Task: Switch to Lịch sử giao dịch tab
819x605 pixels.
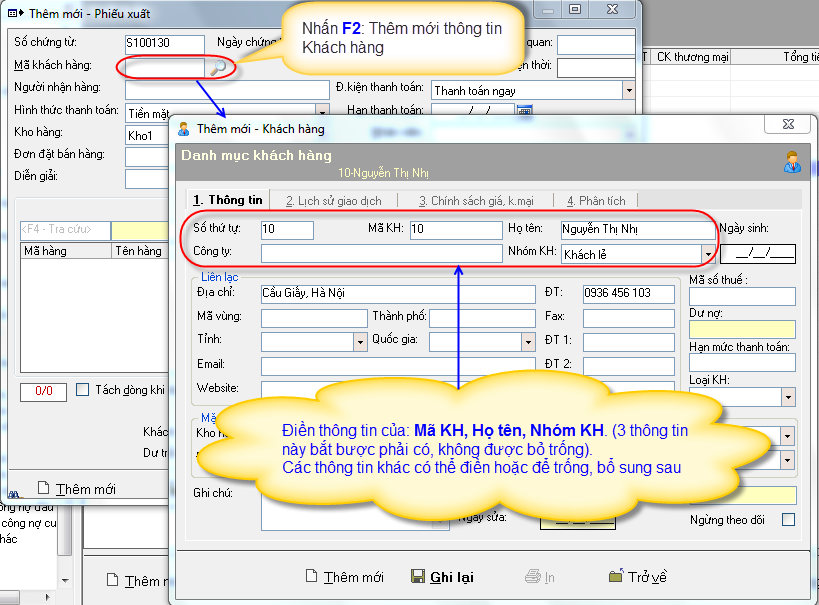Action: coord(332,200)
